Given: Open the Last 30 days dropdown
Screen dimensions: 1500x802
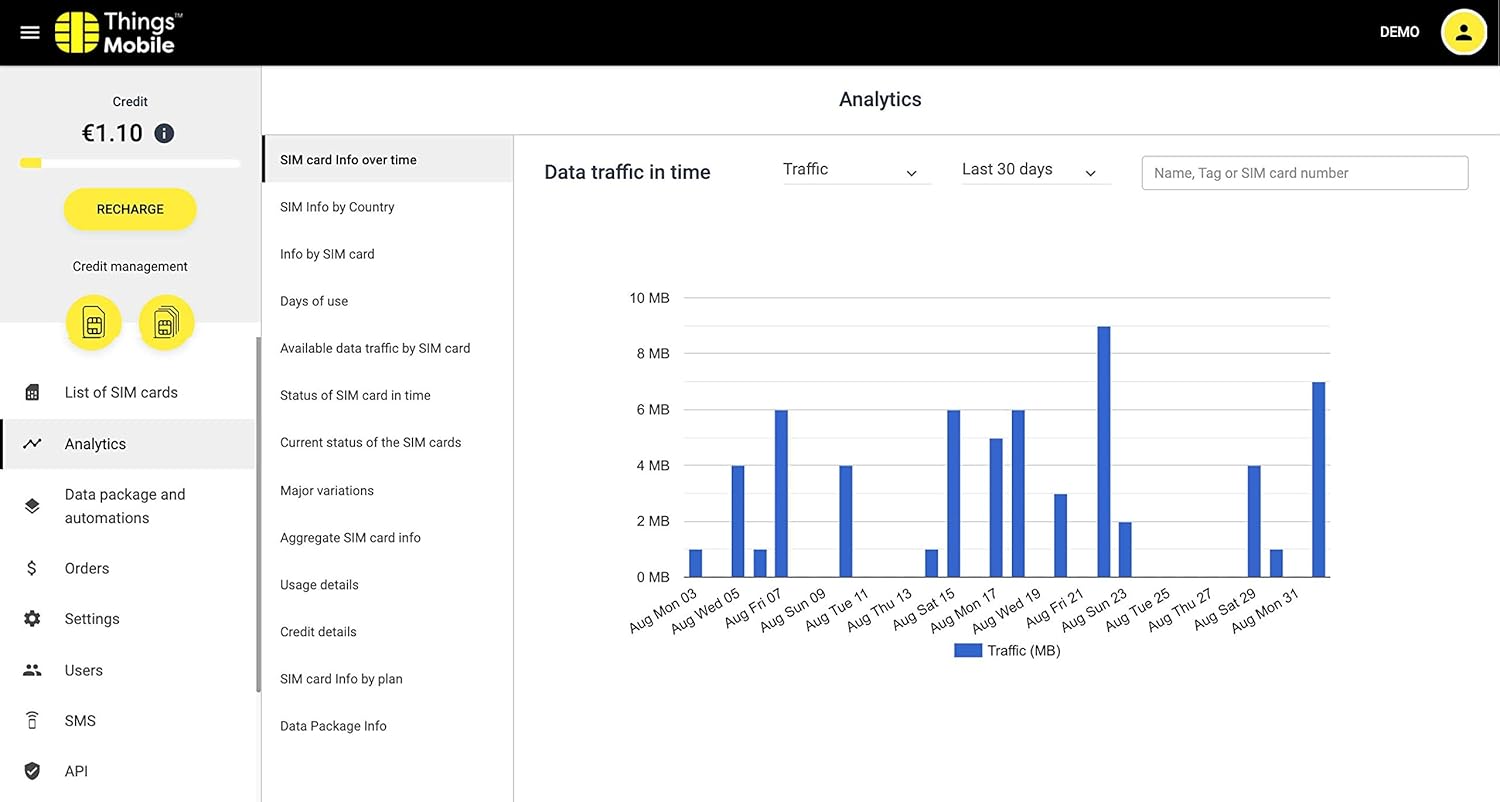Looking at the screenshot, I should (x=1035, y=171).
